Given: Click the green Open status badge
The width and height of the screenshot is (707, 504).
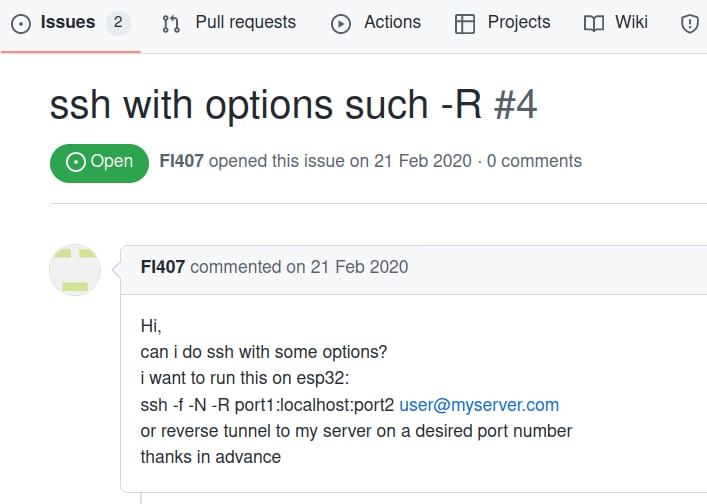Looking at the screenshot, I should tap(92, 162).
